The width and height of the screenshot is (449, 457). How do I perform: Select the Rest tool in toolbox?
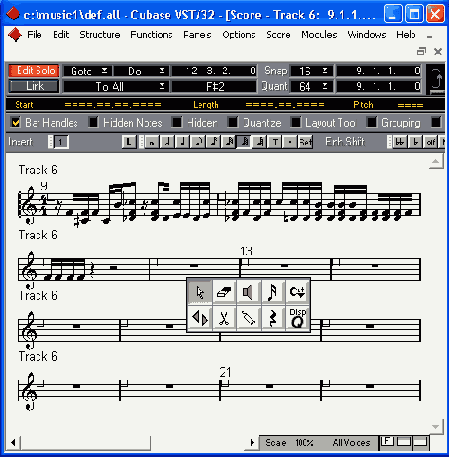click(x=273, y=318)
